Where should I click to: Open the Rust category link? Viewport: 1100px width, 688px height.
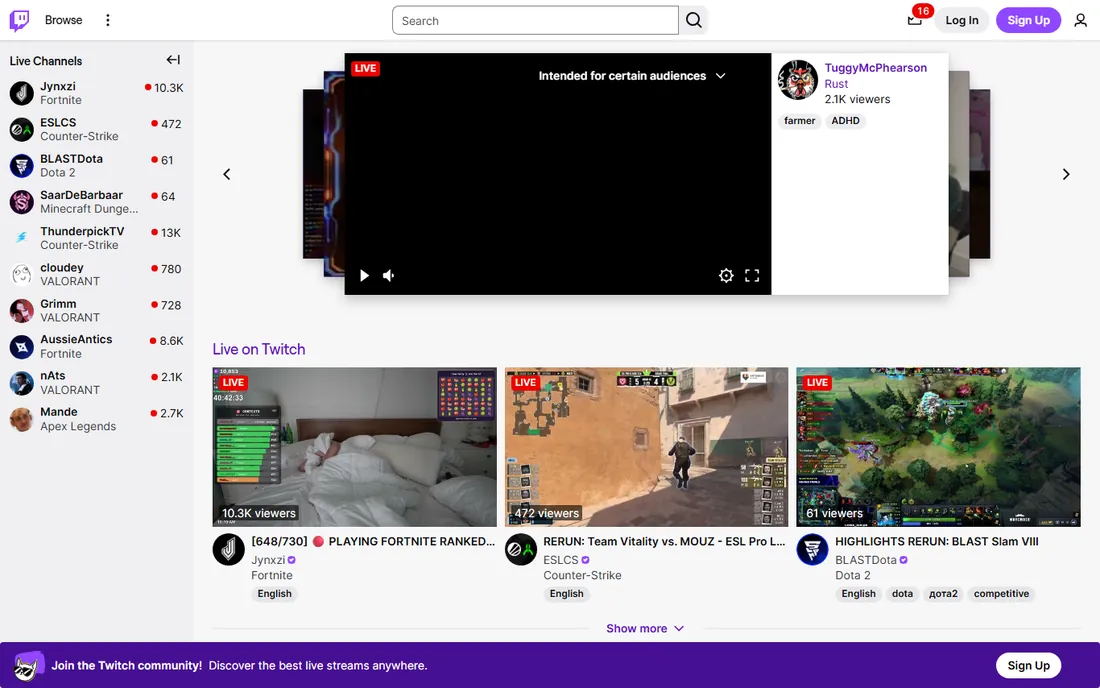coord(836,83)
